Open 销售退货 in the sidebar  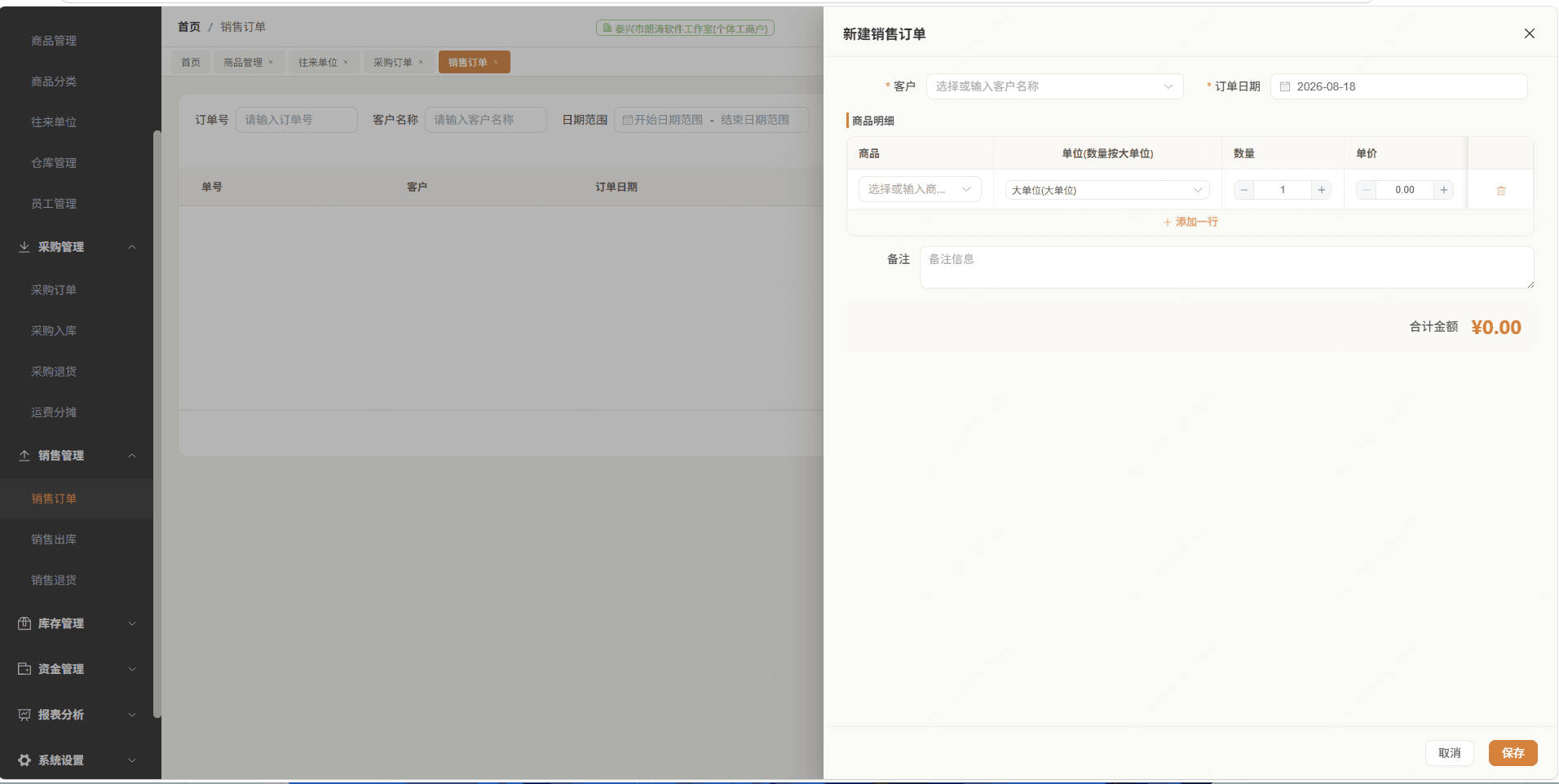click(54, 580)
